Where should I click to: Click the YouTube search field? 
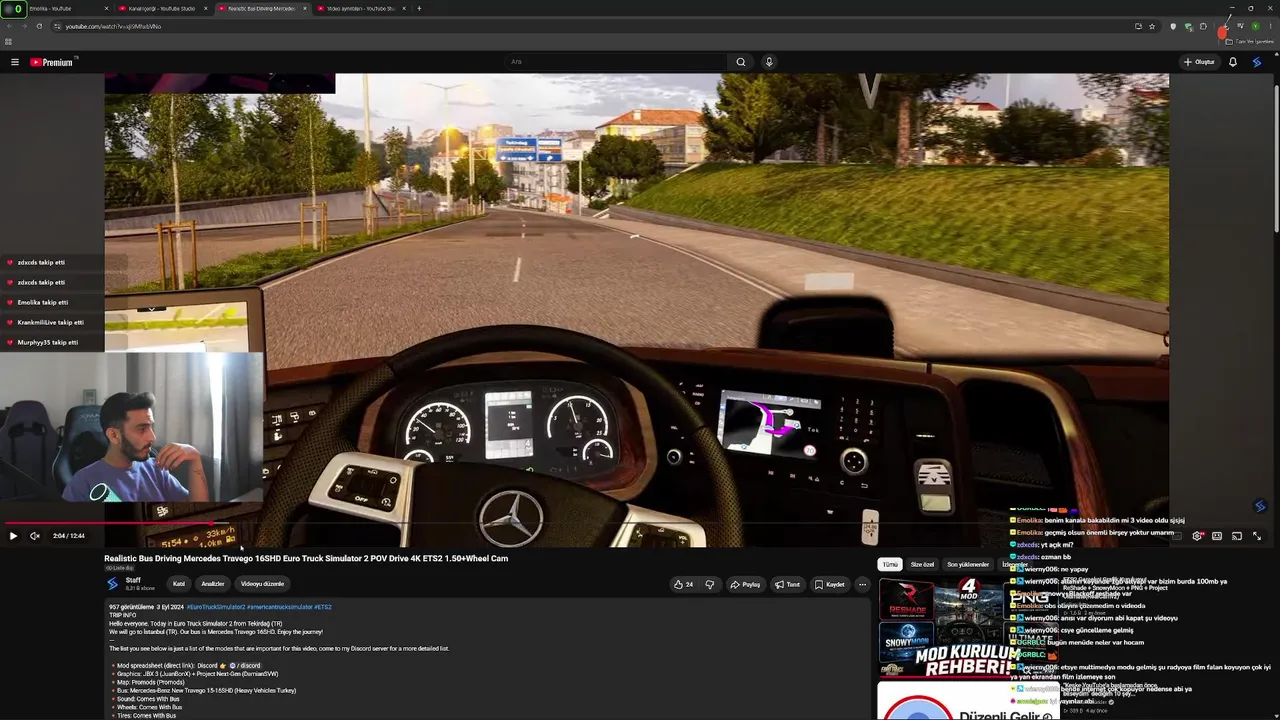click(615, 62)
